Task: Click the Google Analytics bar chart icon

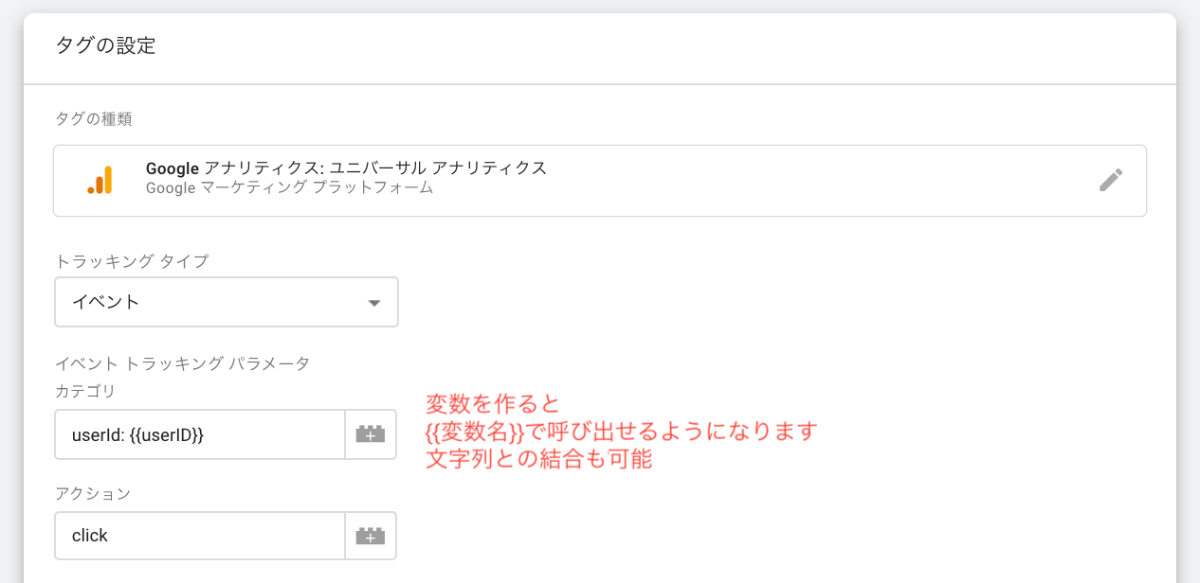Action: [x=100, y=180]
